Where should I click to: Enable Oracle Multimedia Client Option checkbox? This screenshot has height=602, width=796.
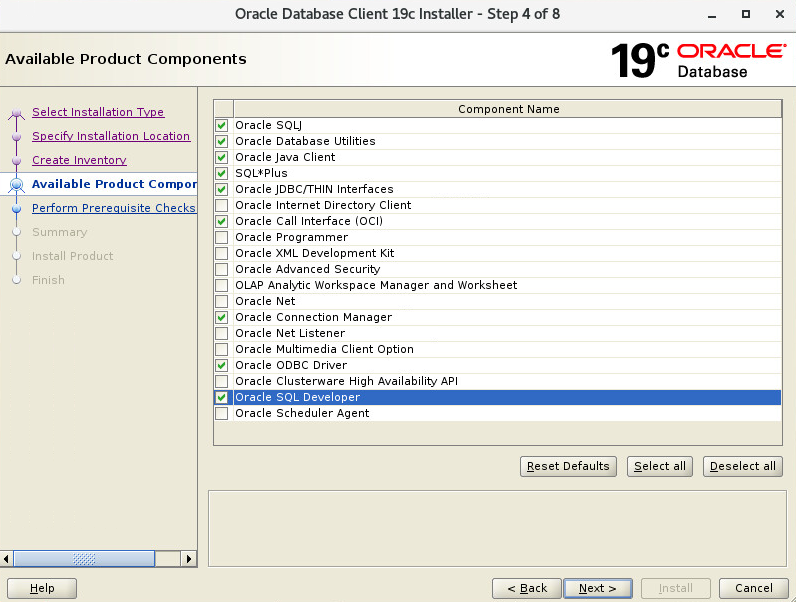click(x=221, y=349)
